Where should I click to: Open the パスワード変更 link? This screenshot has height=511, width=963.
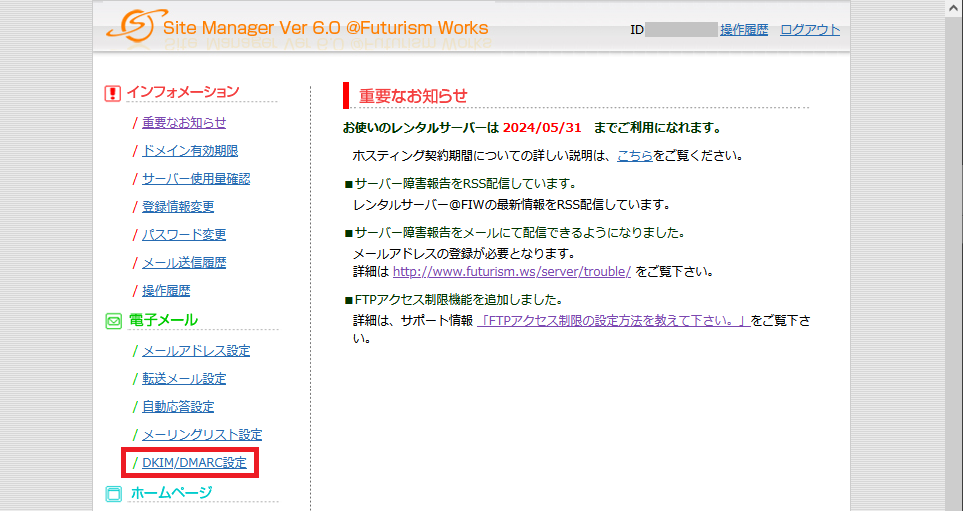pos(184,235)
